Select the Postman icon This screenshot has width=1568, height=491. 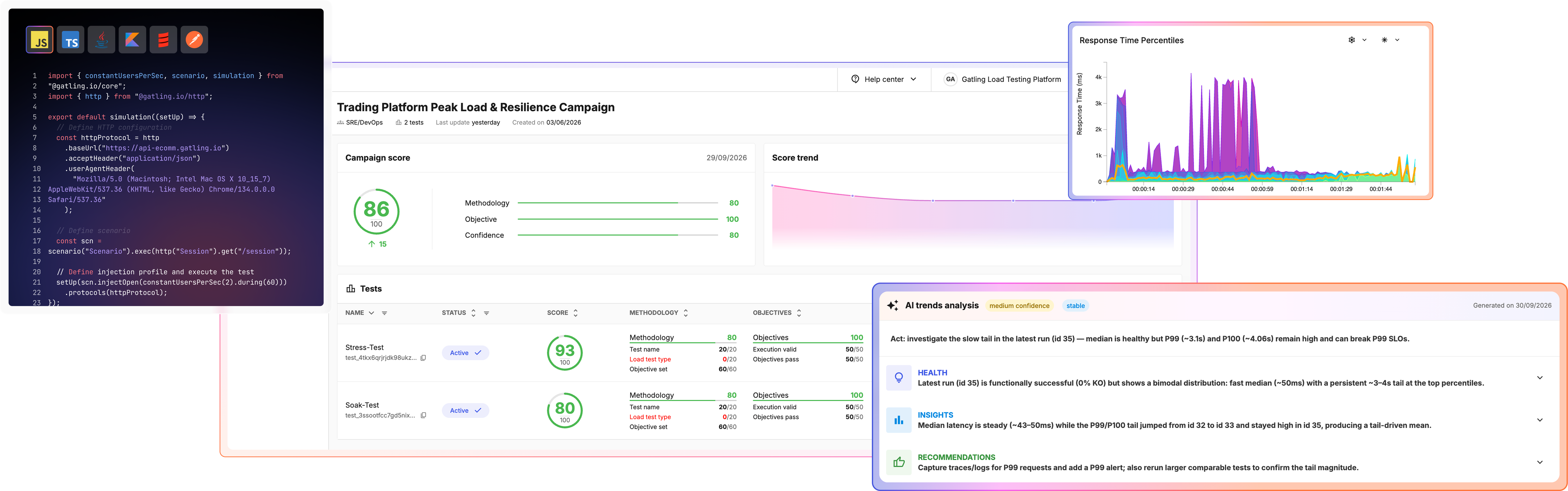[x=194, y=40]
